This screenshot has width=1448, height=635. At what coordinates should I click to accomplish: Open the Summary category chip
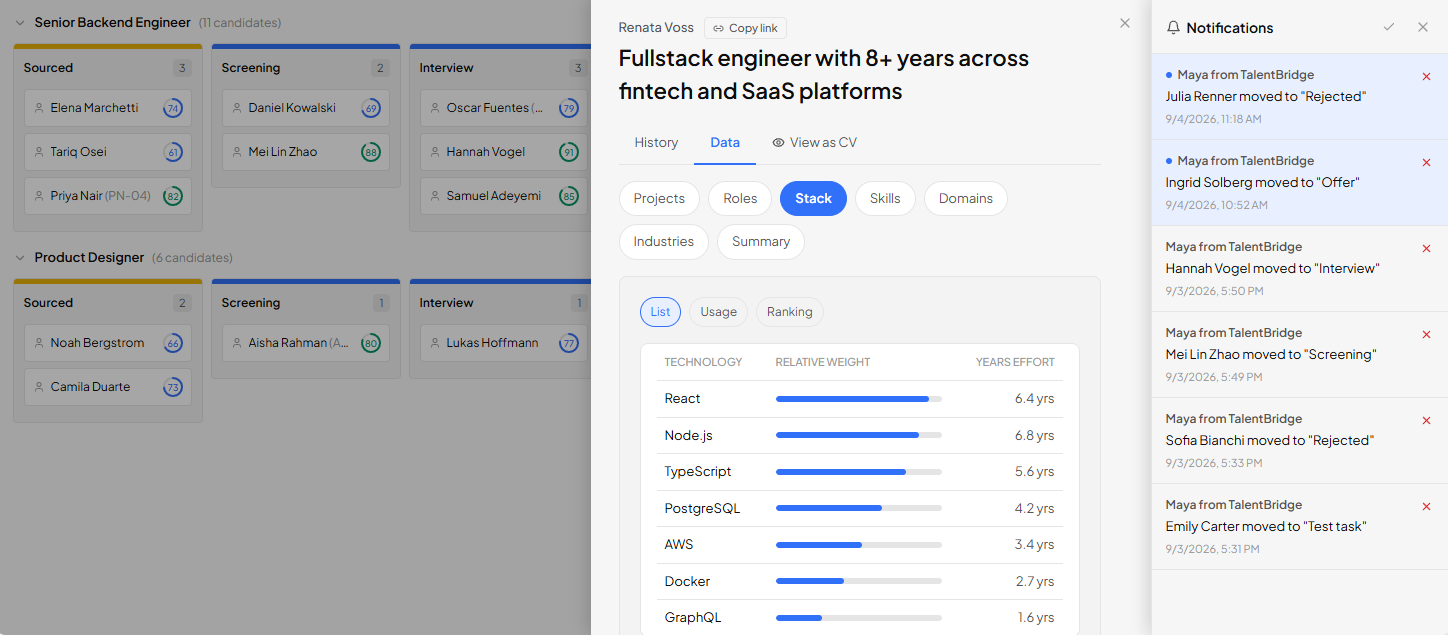(x=761, y=241)
